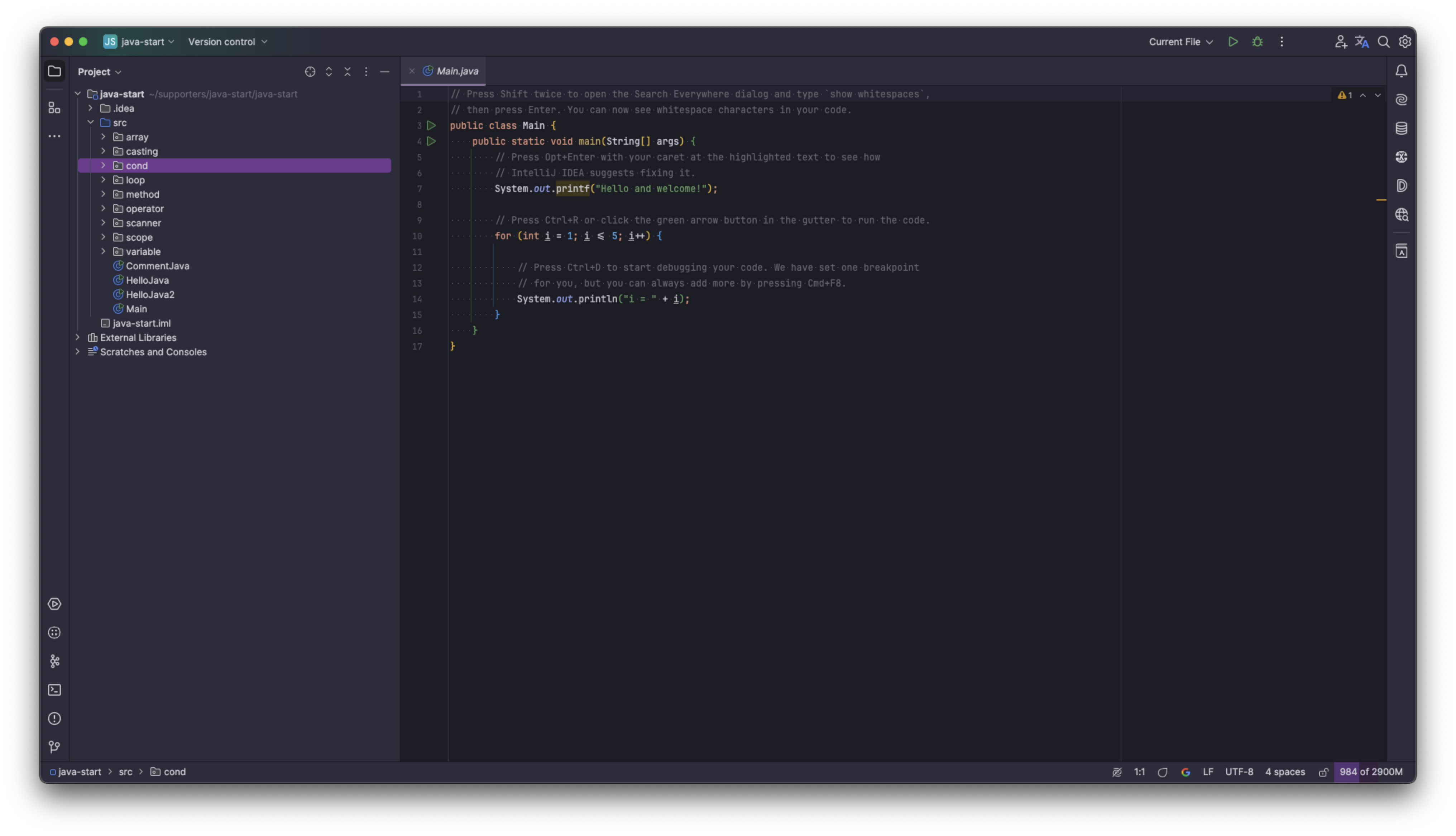Change 4 spaces indent setting

(1285, 772)
